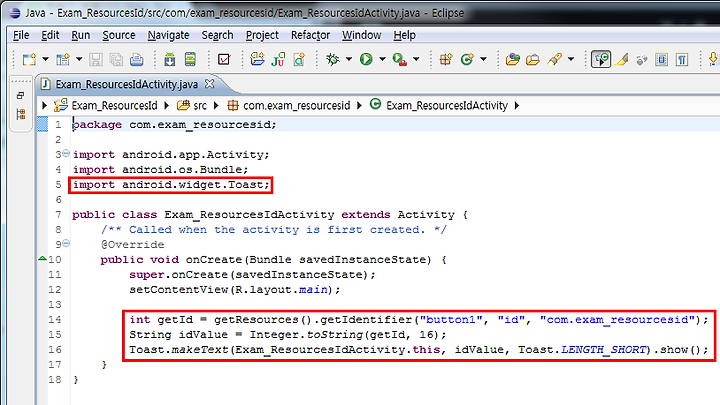Open the New wizard dropdown arrow

[x=45, y=59]
